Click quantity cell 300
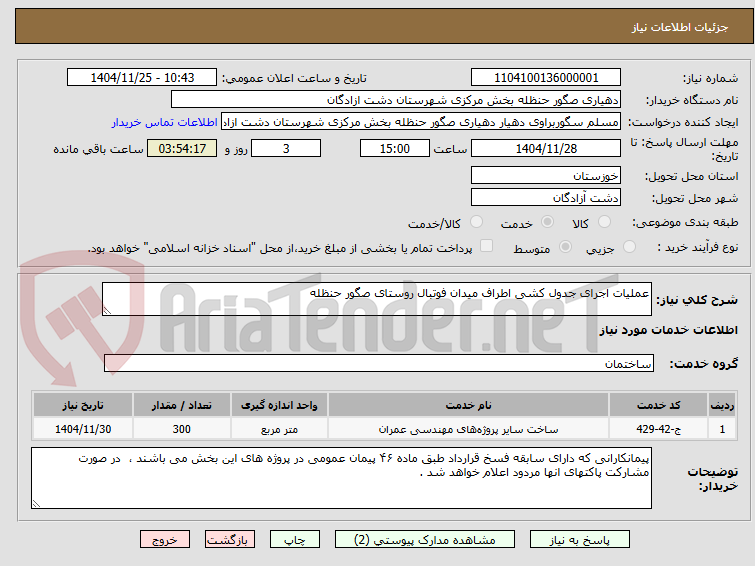The height and width of the screenshot is (566, 755). tap(182, 429)
